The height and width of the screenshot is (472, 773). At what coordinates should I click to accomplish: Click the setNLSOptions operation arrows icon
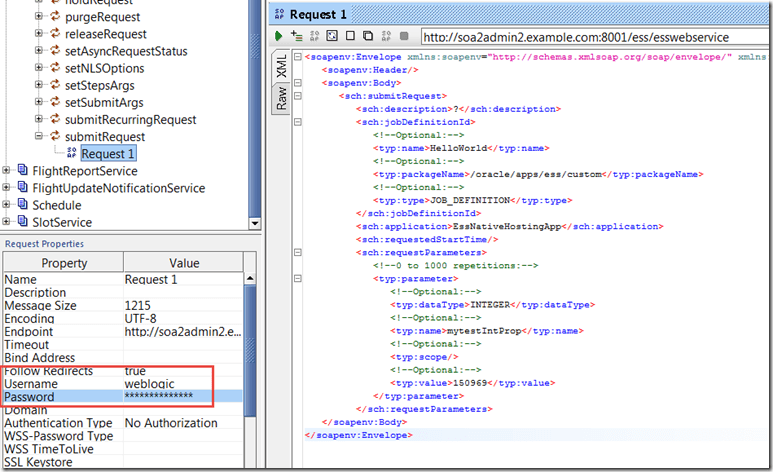tap(53, 69)
